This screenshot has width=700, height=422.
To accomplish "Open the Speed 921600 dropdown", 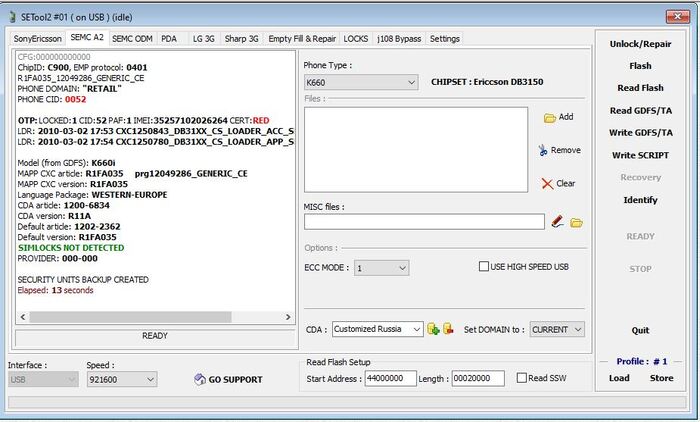I will 122,380.
